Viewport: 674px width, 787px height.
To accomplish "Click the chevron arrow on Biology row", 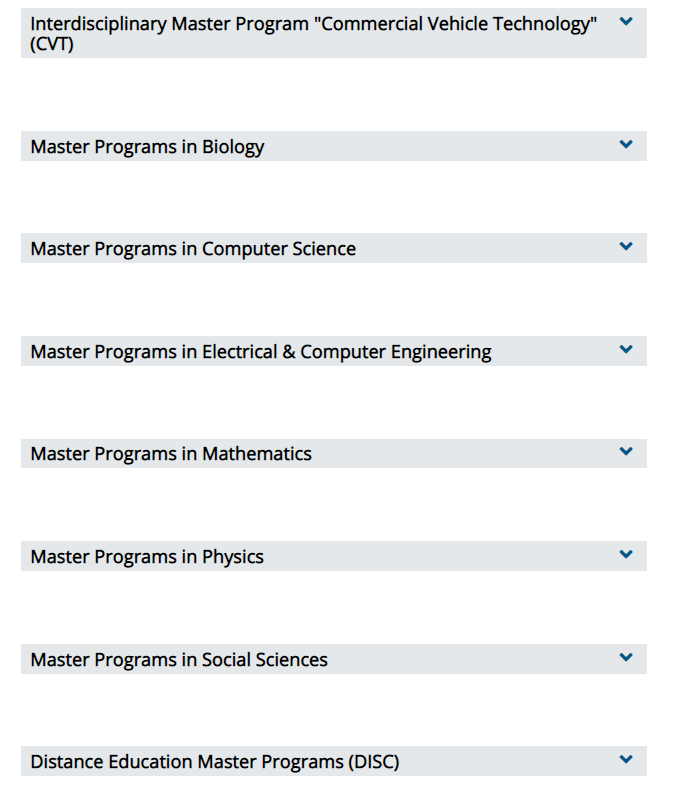I will point(626,145).
